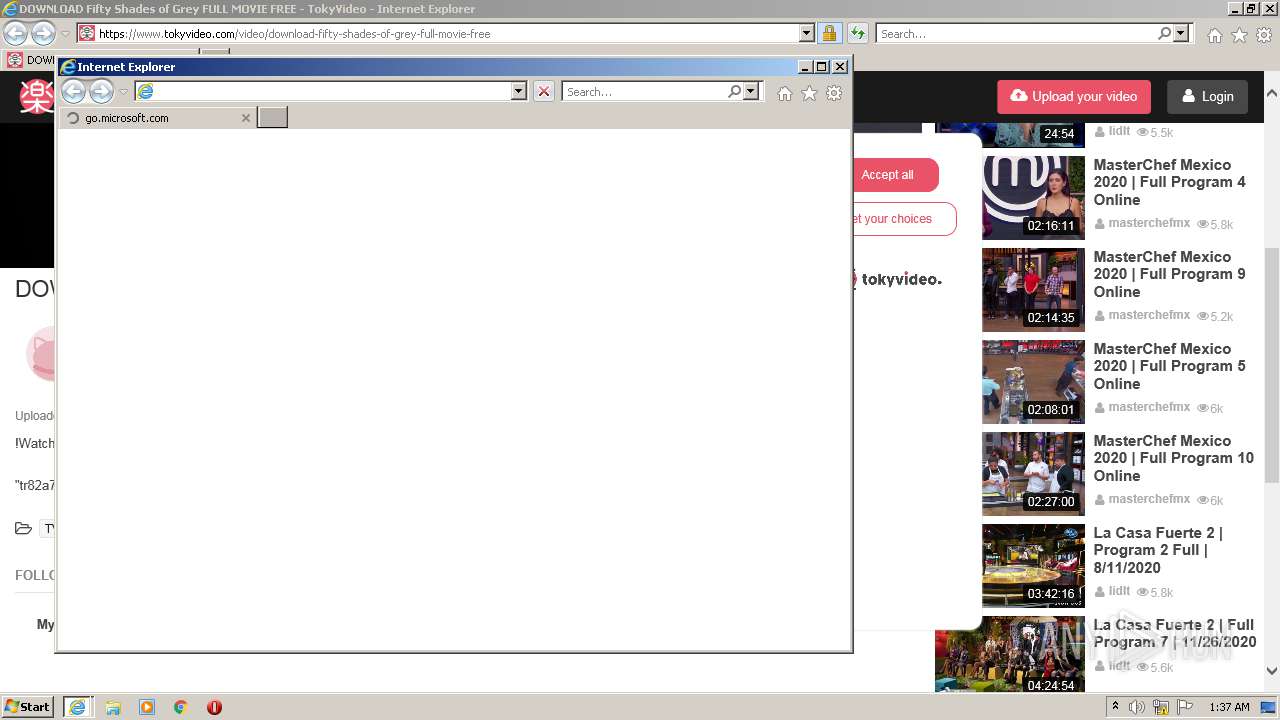The width and height of the screenshot is (1280, 720).
Task: Click search magnifier in popup window search box
Action: pyautogui.click(x=735, y=91)
